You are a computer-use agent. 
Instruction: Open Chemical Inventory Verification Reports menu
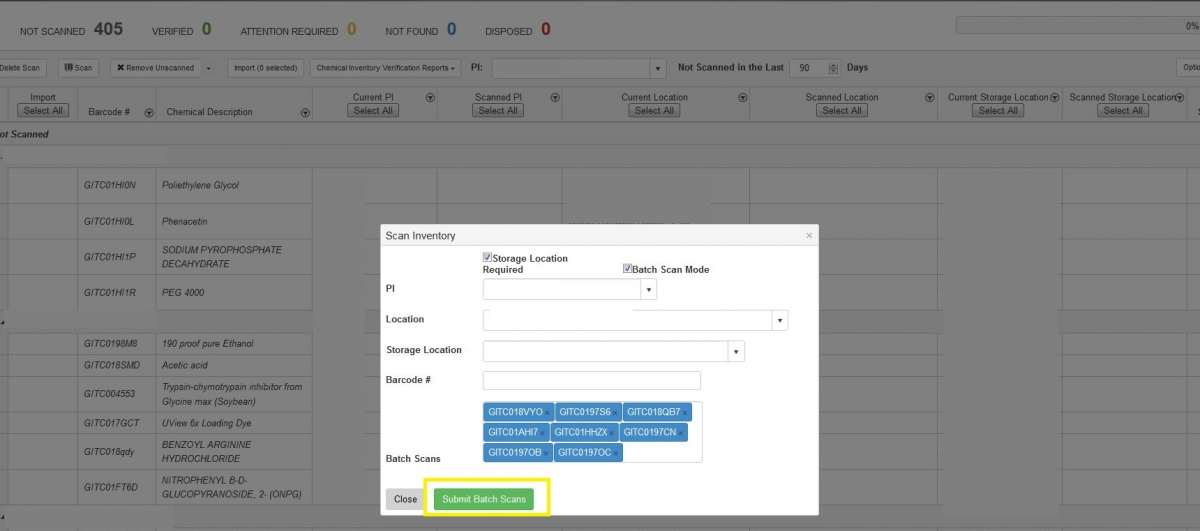(386, 68)
